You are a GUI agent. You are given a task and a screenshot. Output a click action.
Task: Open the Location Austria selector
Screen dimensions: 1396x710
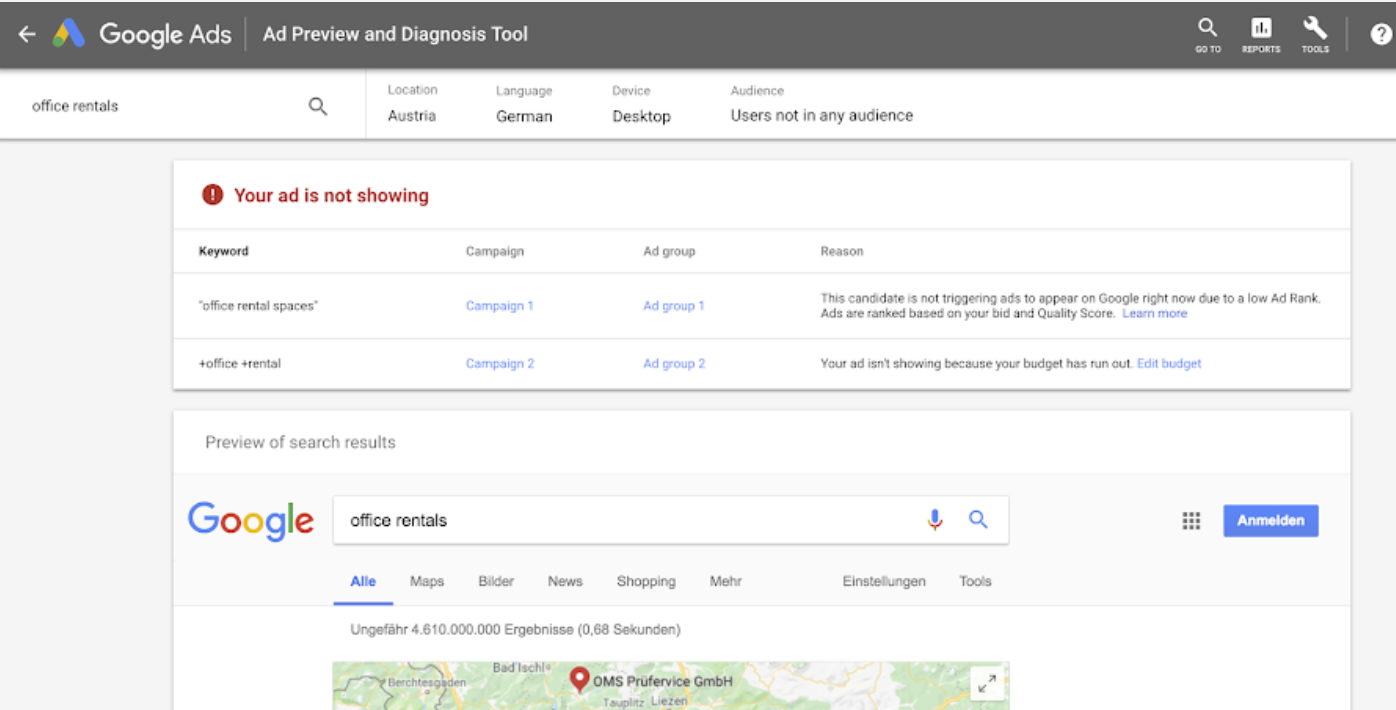tap(412, 104)
